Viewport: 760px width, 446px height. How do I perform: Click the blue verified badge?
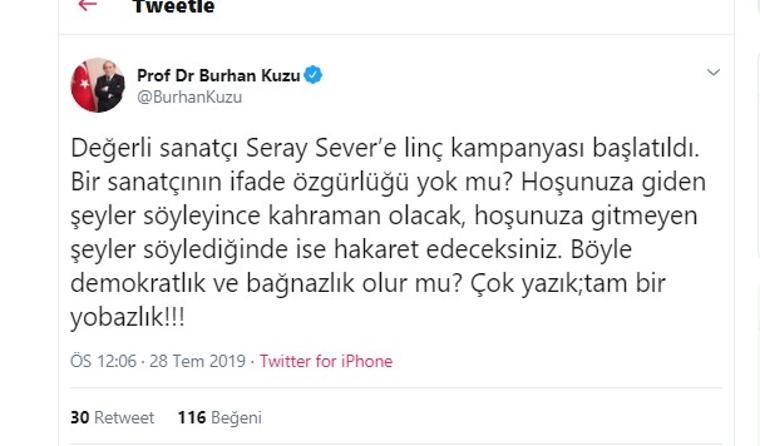tap(313, 75)
